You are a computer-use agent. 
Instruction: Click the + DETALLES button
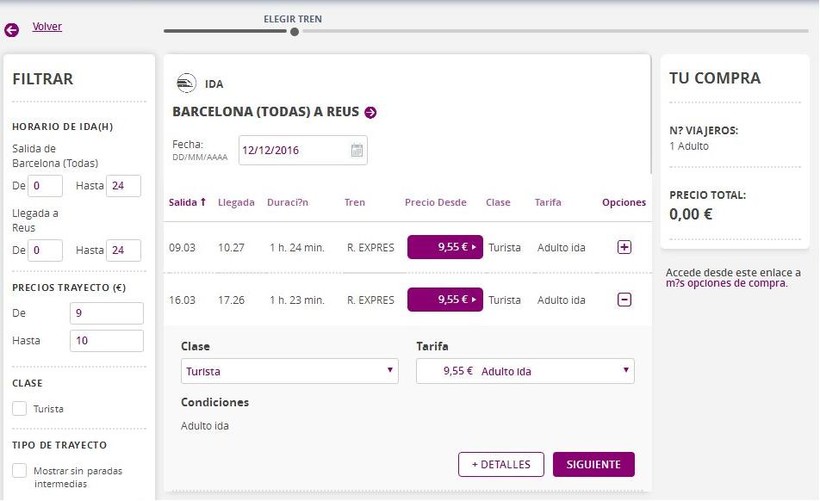[x=501, y=464]
